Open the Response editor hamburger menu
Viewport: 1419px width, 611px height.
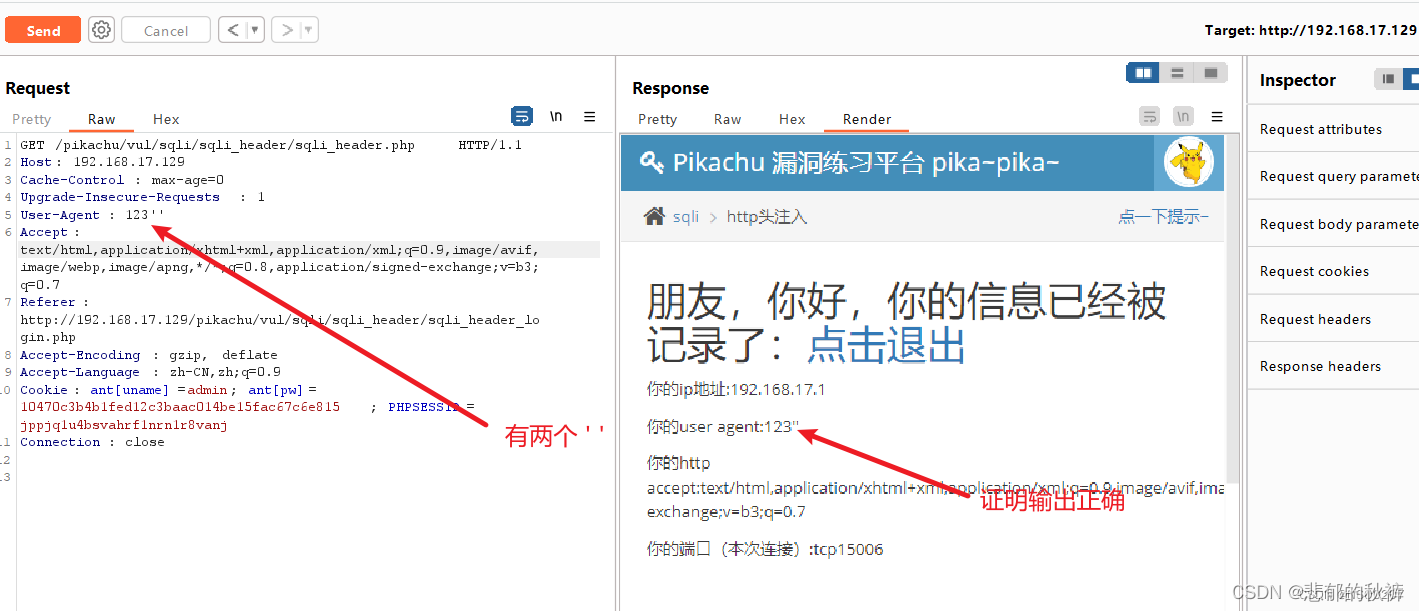tap(1217, 117)
